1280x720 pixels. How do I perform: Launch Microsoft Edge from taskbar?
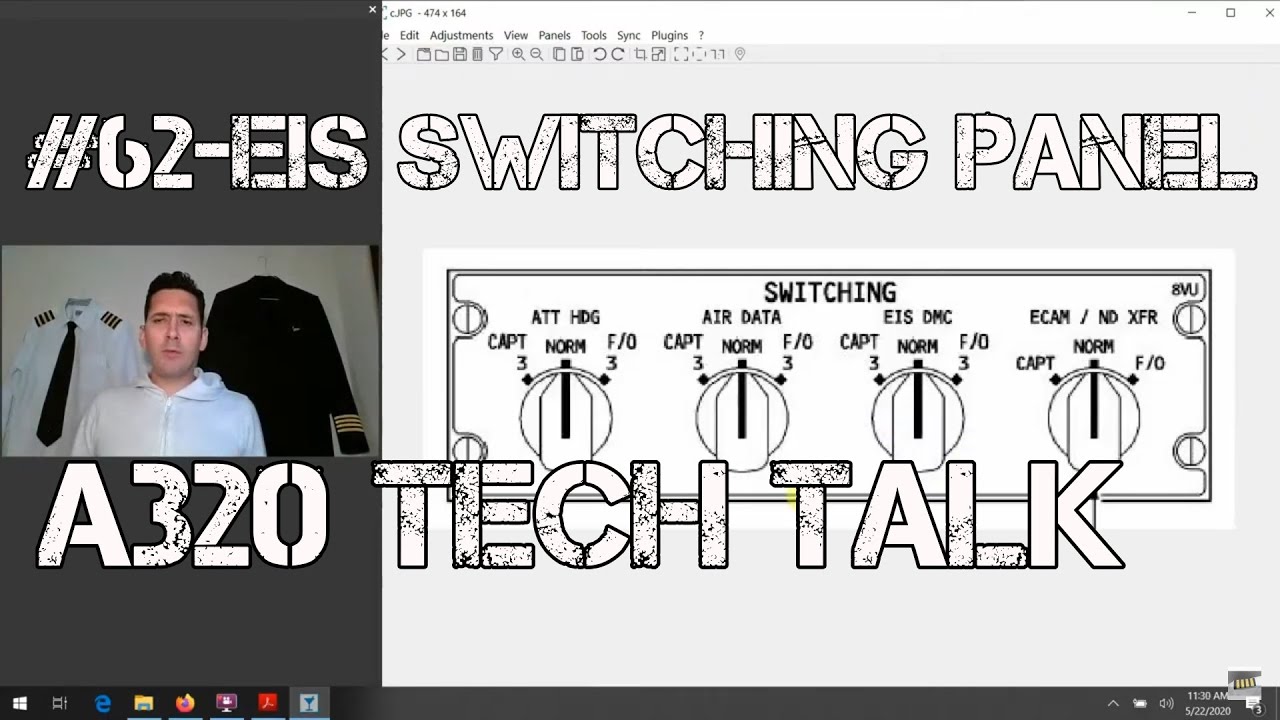coord(103,704)
